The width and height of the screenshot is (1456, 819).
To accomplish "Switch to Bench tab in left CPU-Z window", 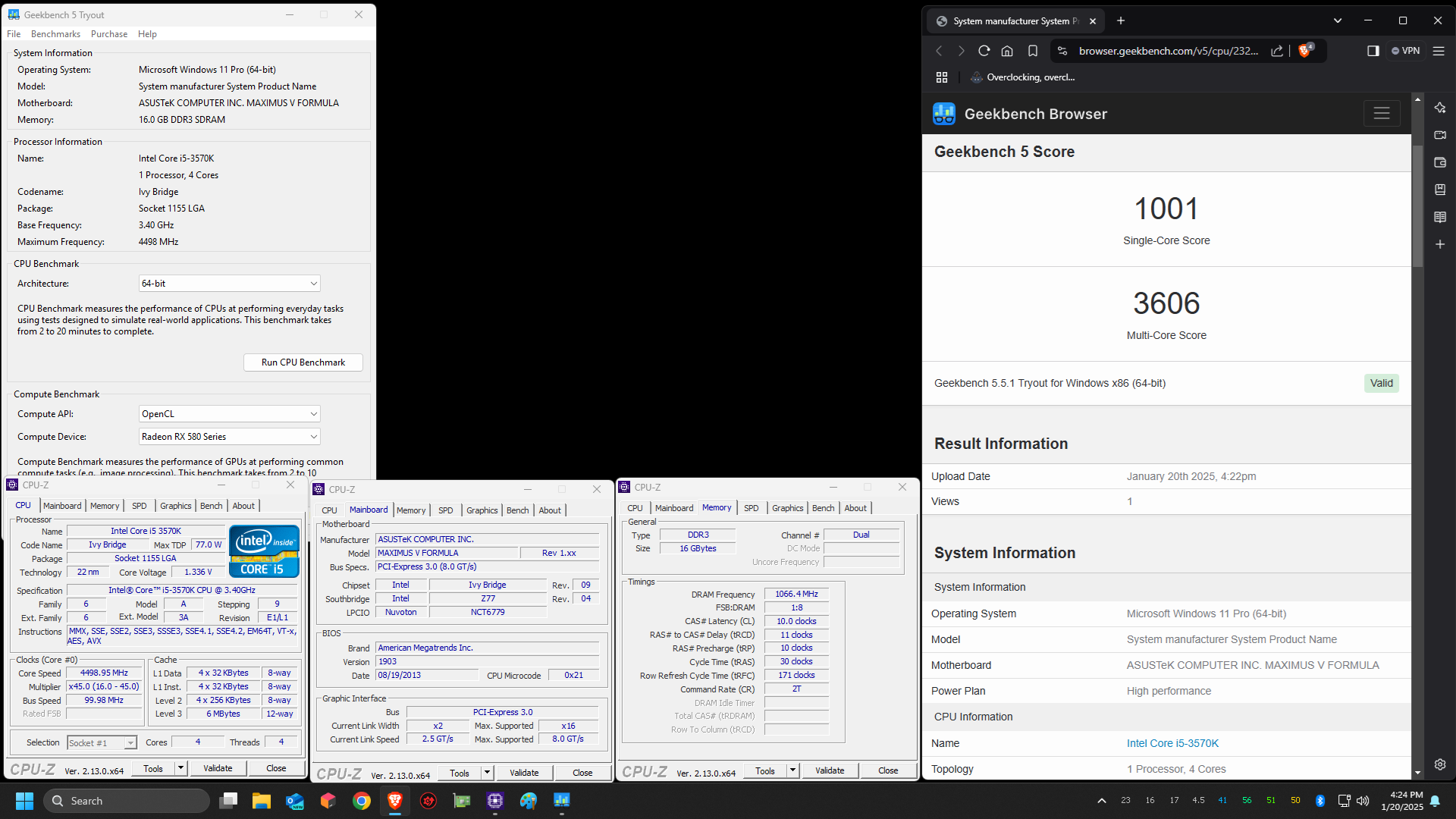I will point(212,506).
